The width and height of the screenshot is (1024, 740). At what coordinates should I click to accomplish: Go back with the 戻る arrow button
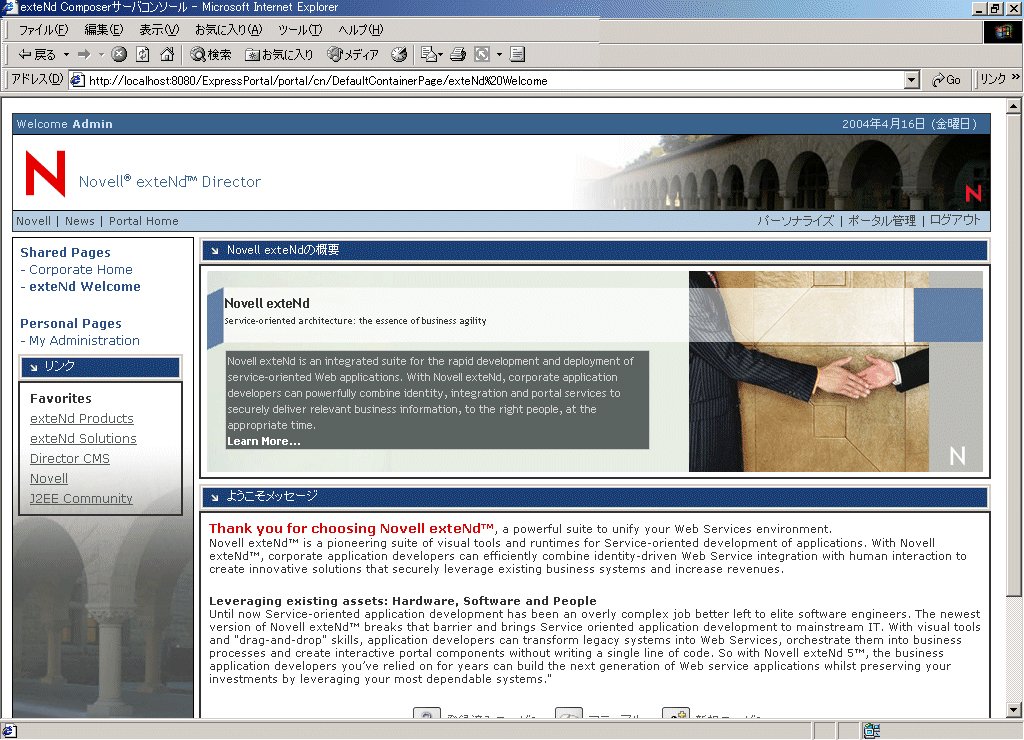pyautogui.click(x=37, y=55)
